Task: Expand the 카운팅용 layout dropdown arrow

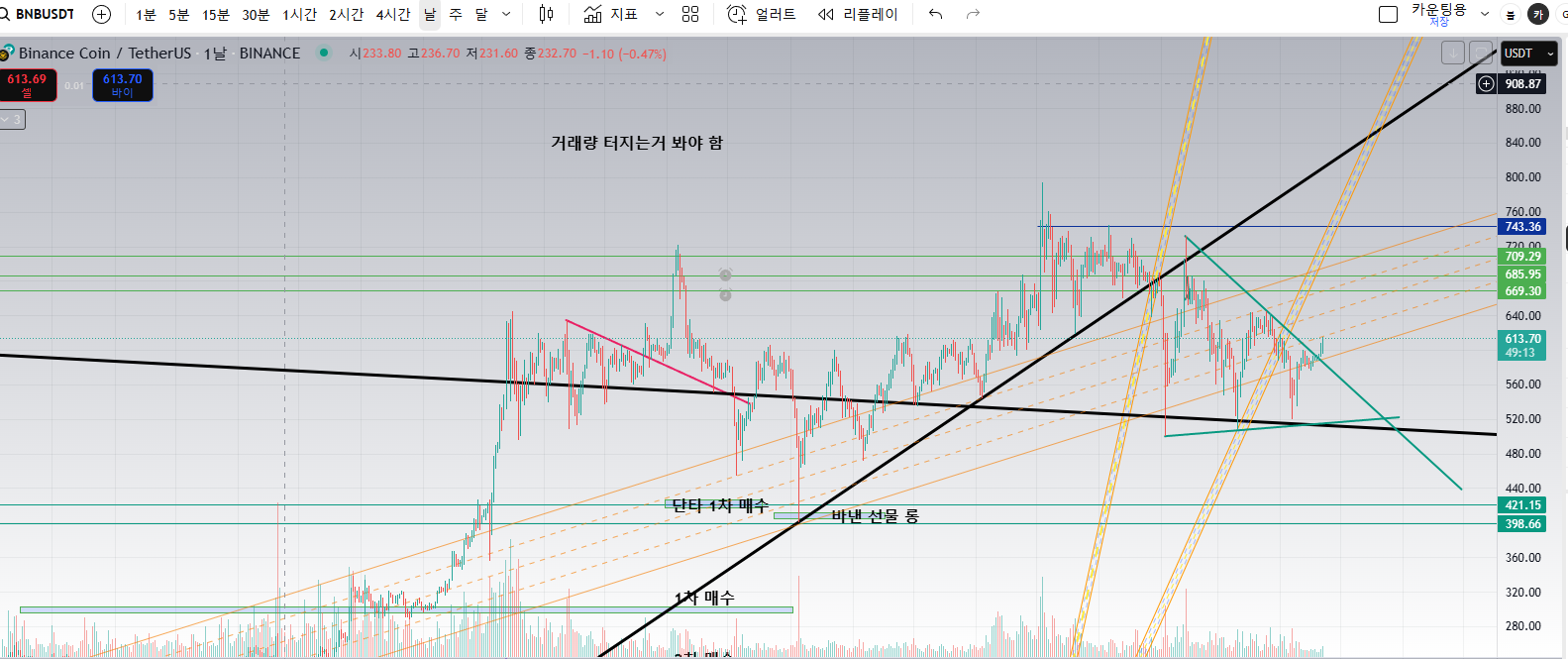Action: (x=1484, y=14)
